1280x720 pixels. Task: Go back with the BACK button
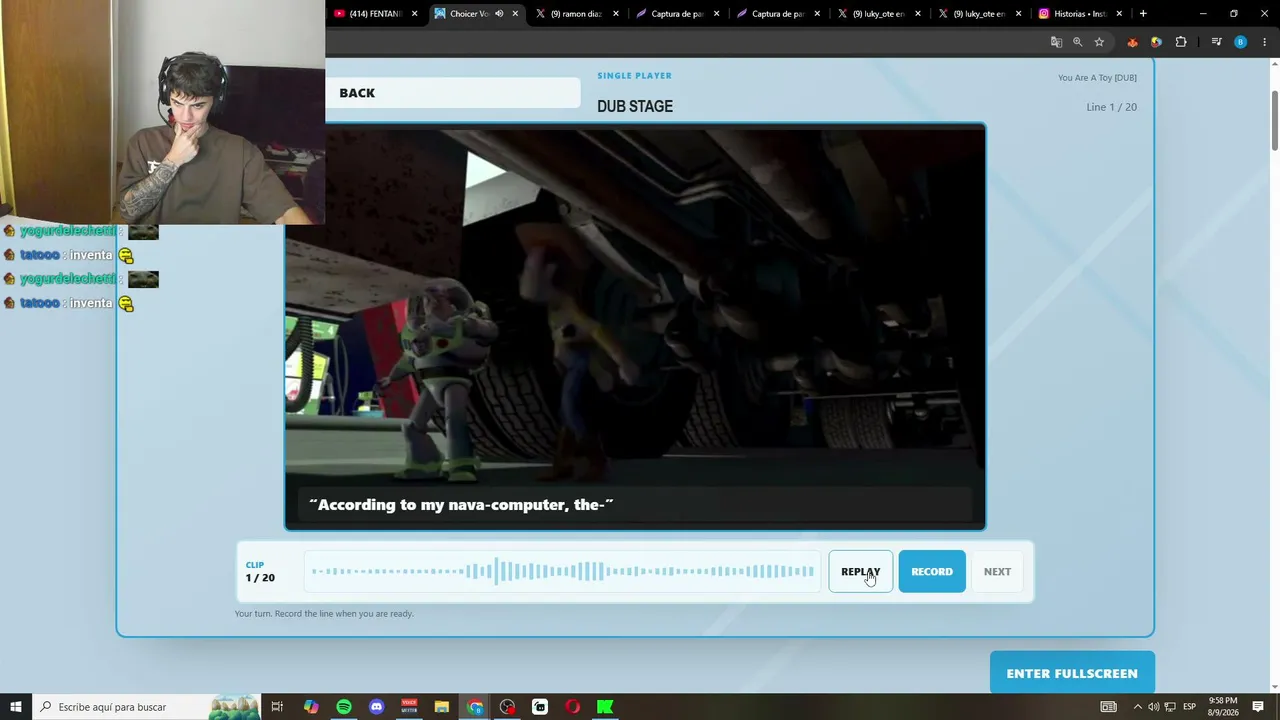pos(357,93)
